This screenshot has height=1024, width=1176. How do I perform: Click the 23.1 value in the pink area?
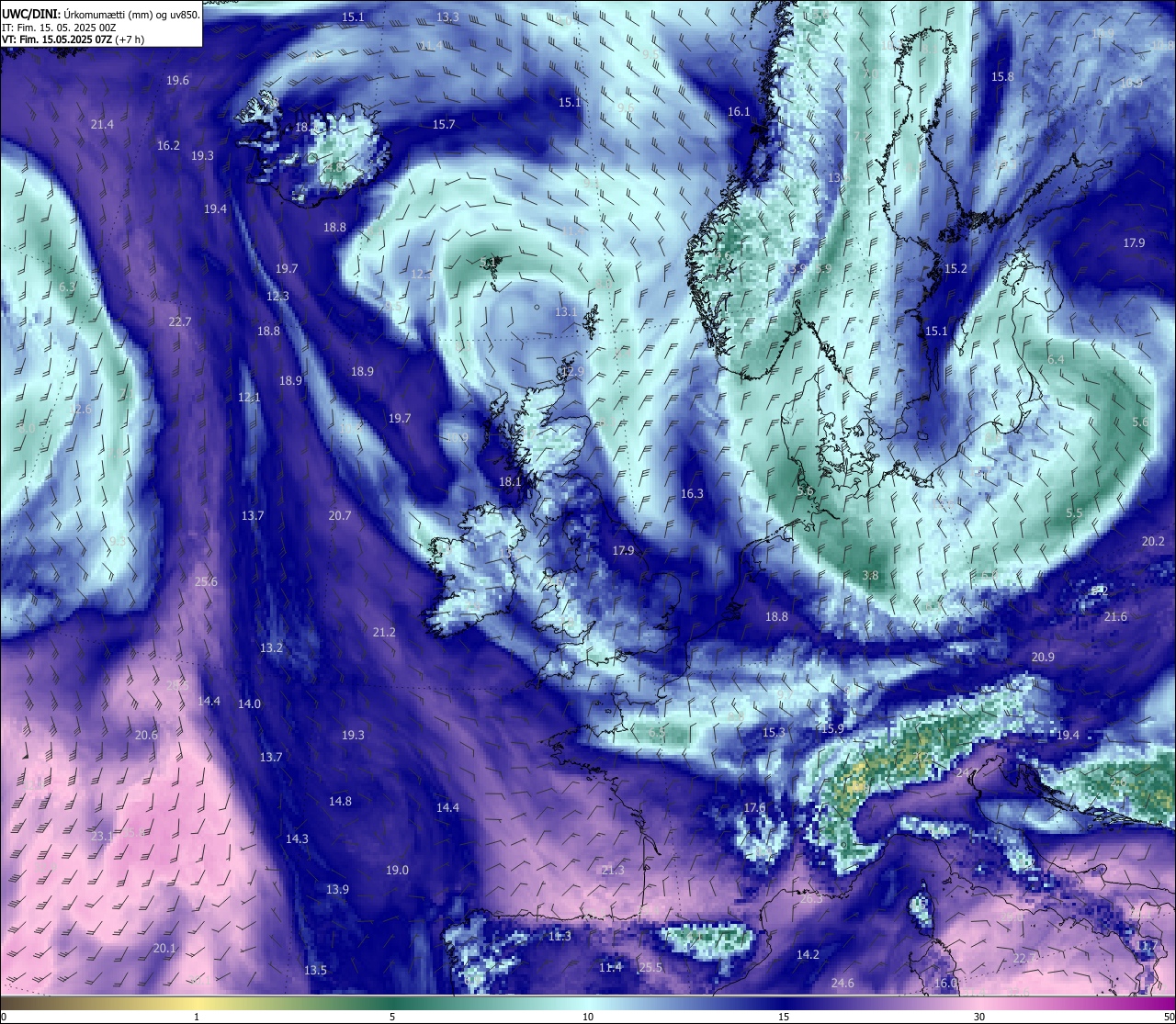pos(102,837)
